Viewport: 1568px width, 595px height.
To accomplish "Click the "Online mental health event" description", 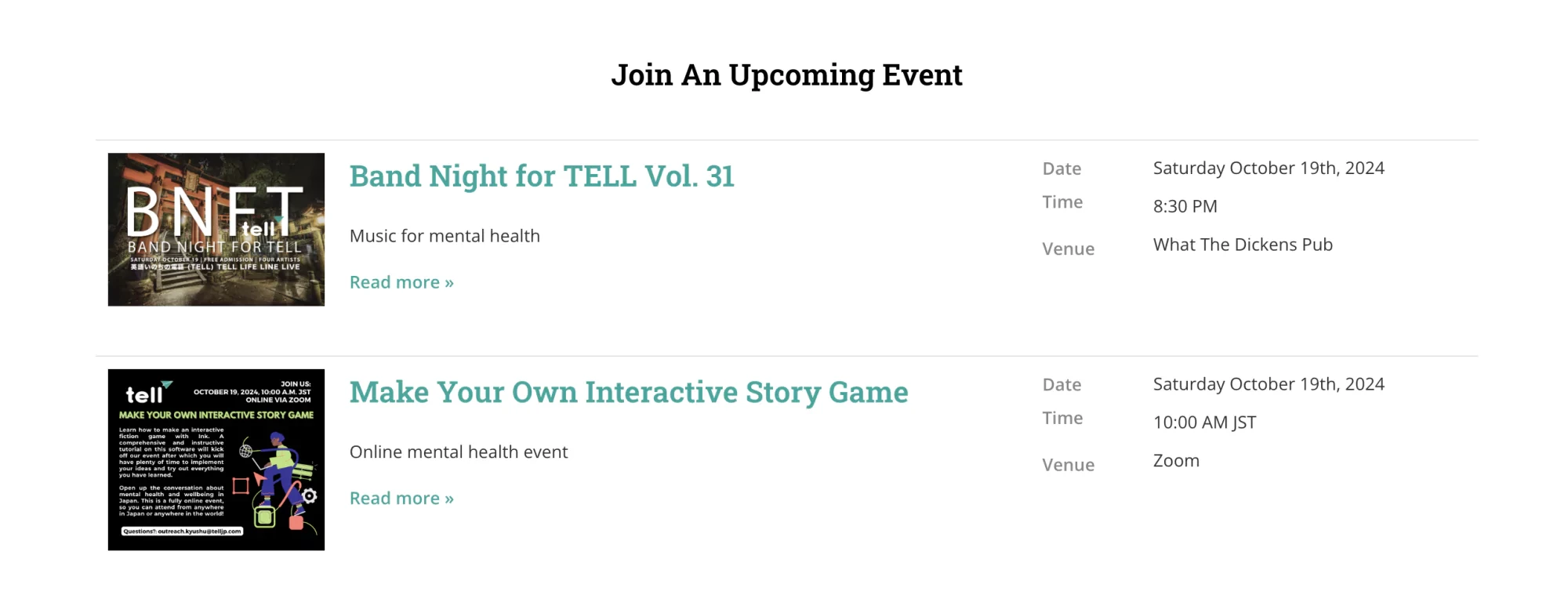I will tap(458, 452).
